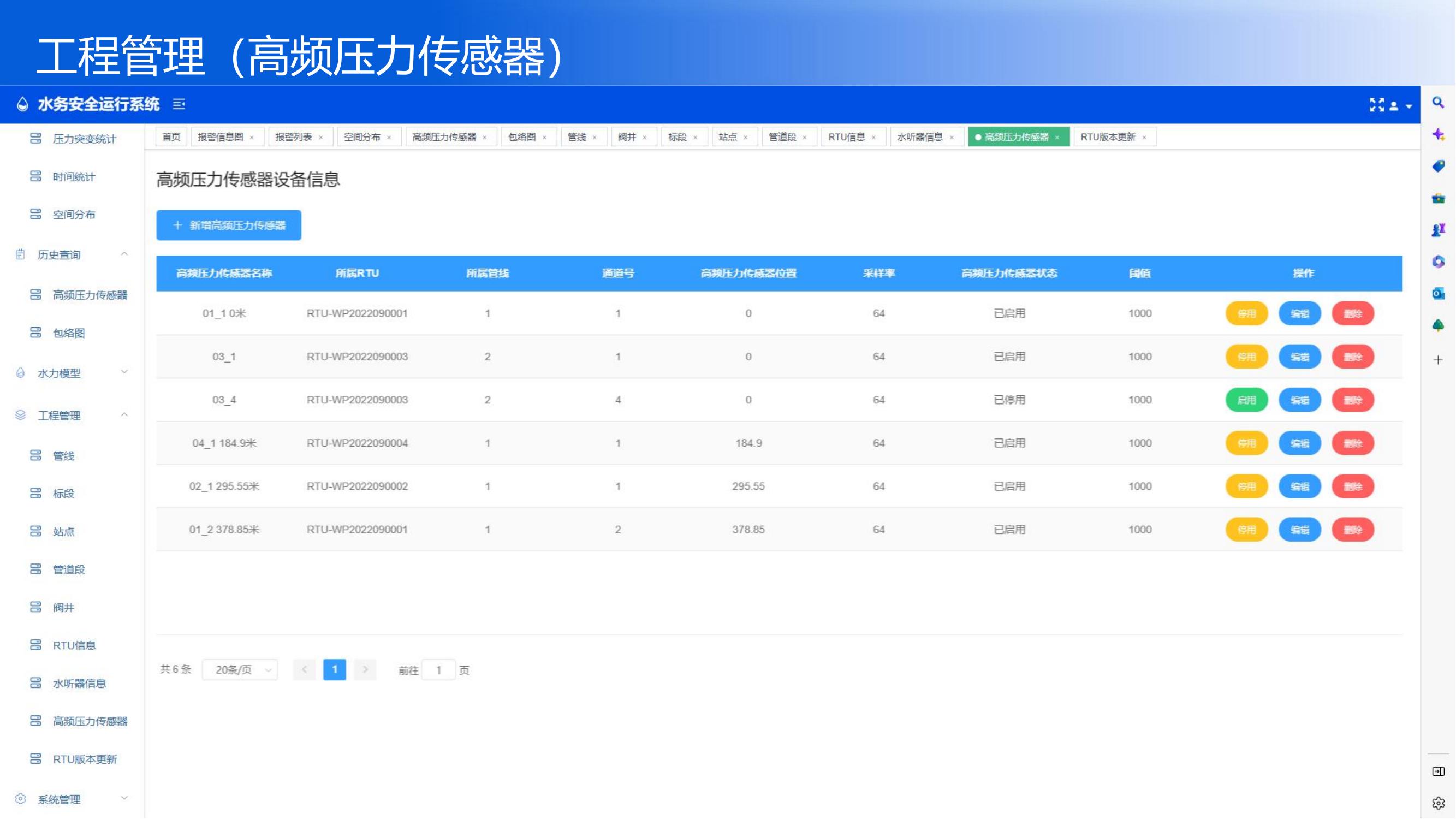
Task: Click the search icon in browser sidebar
Action: click(x=1438, y=102)
